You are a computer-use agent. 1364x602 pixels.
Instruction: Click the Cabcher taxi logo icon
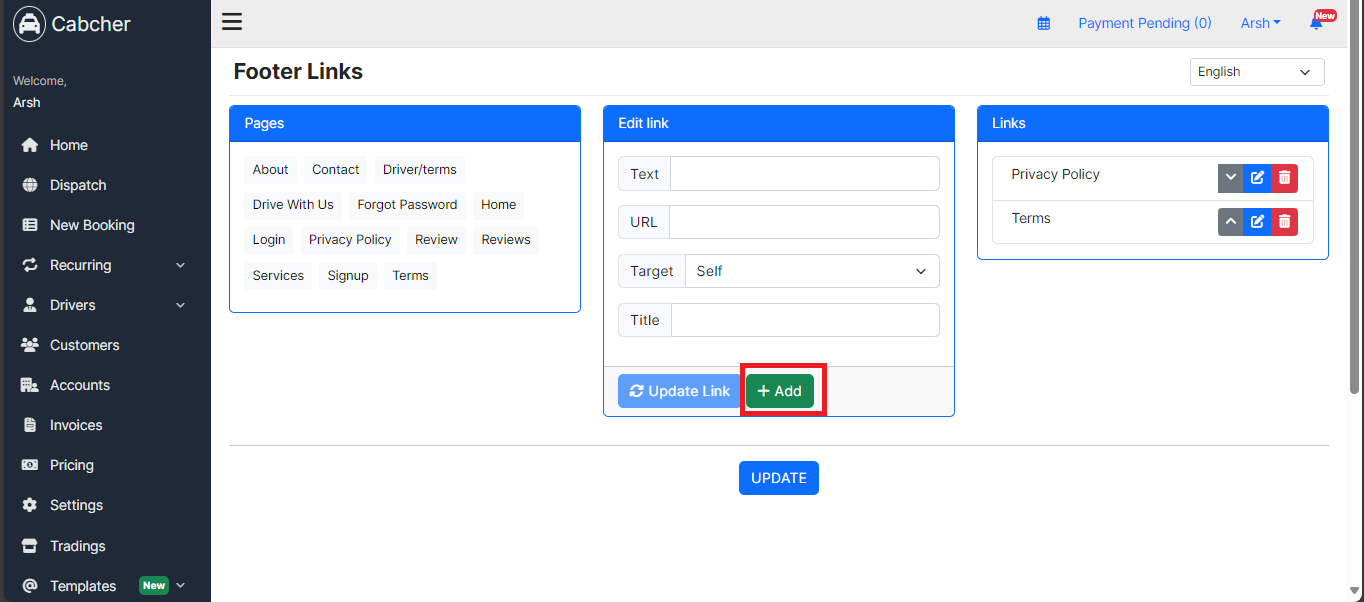[x=30, y=24]
